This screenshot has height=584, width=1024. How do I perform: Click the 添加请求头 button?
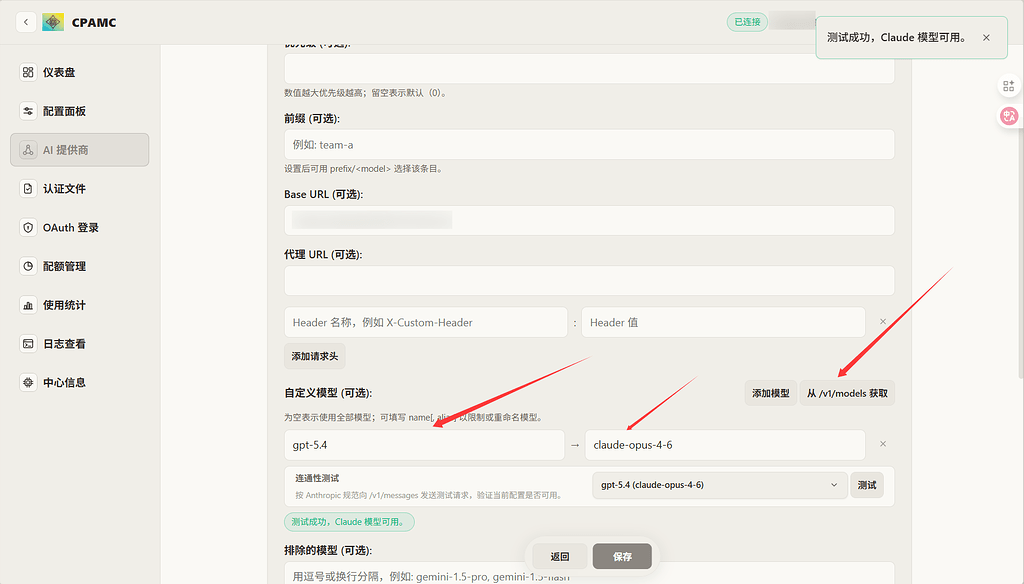point(315,356)
